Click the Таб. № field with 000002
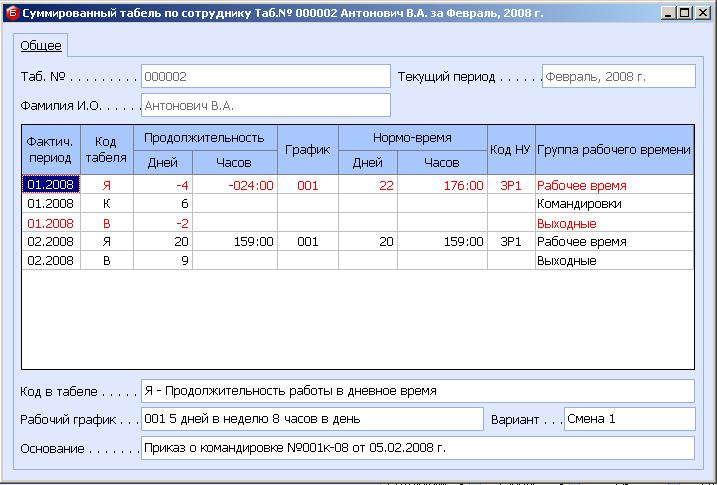 [265, 77]
